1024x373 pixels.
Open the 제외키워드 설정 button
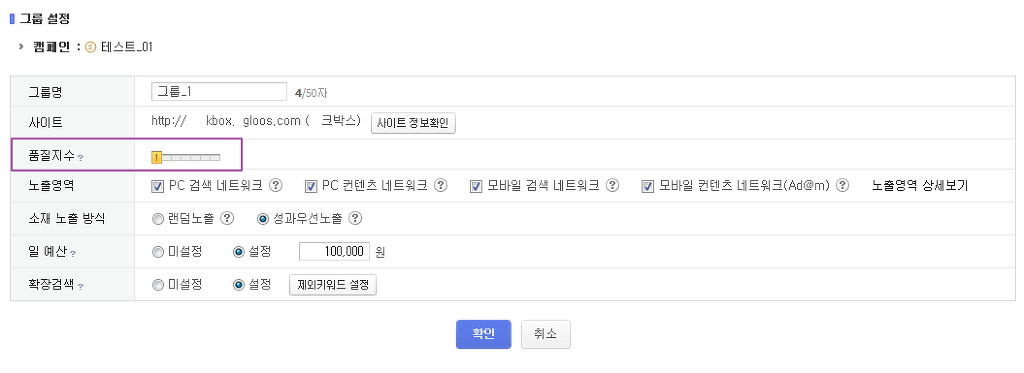[x=333, y=285]
